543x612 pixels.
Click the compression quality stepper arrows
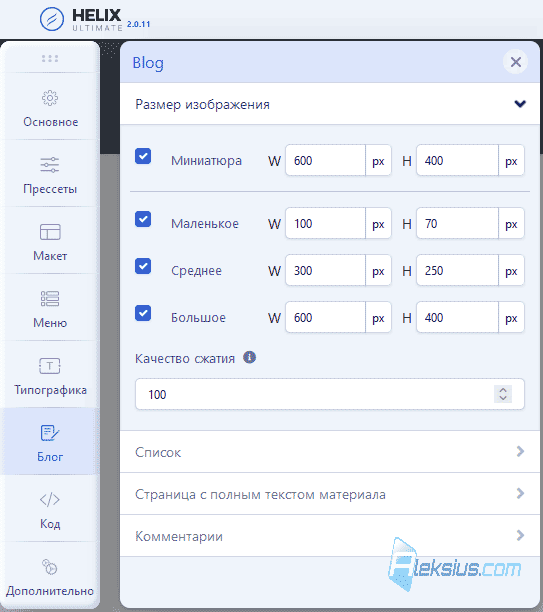click(x=503, y=394)
